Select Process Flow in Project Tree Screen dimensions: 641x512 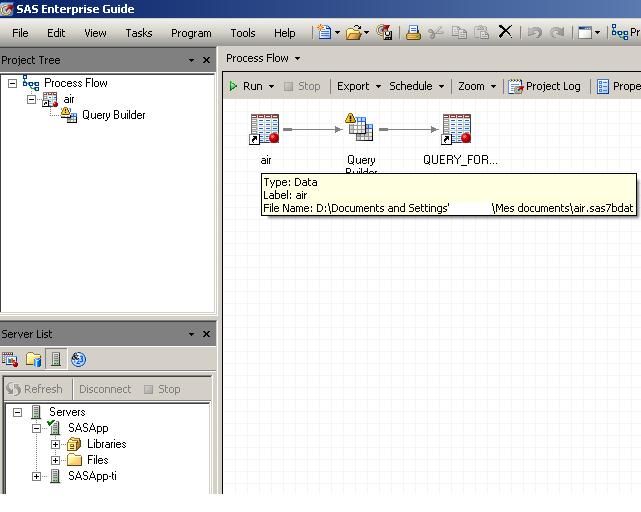(x=76, y=83)
